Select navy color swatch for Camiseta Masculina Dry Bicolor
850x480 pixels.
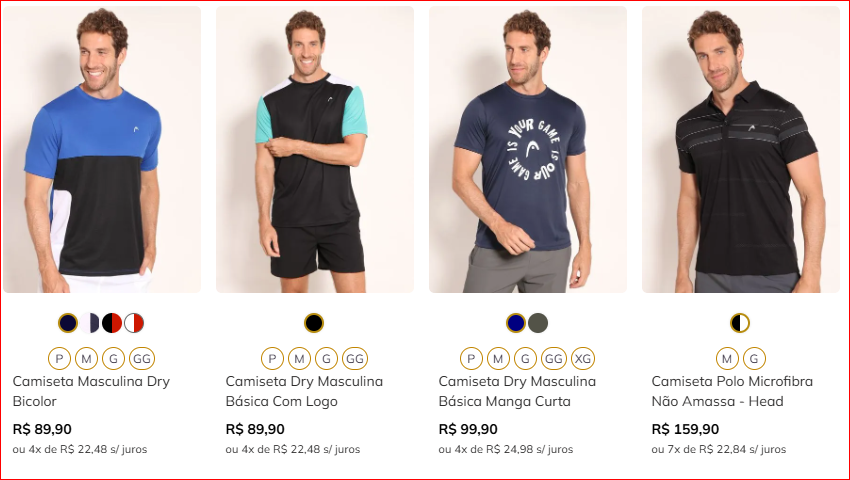[x=68, y=323]
